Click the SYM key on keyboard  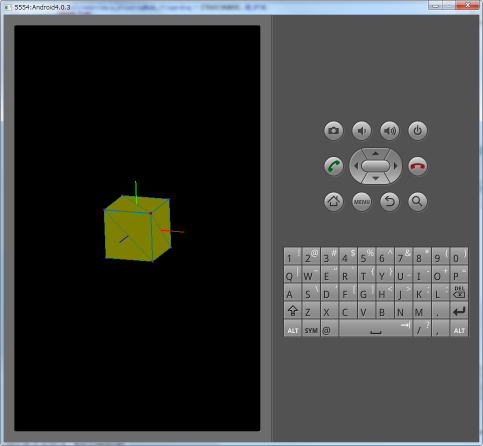pos(311,329)
